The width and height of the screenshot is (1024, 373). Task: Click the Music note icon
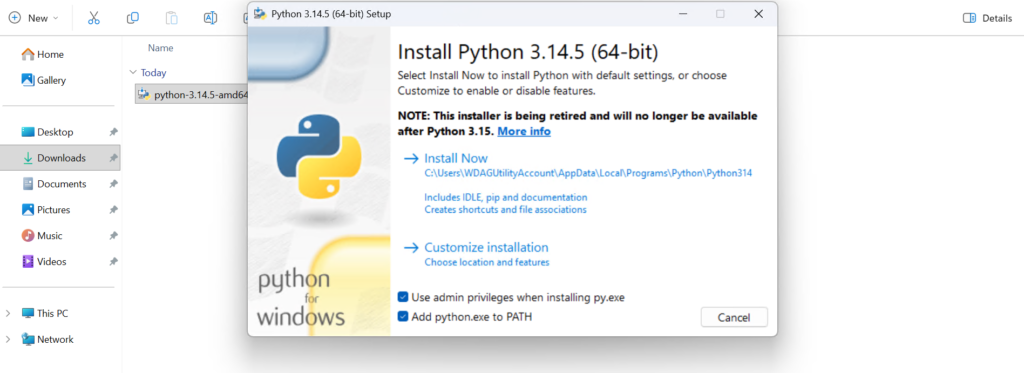[27, 236]
